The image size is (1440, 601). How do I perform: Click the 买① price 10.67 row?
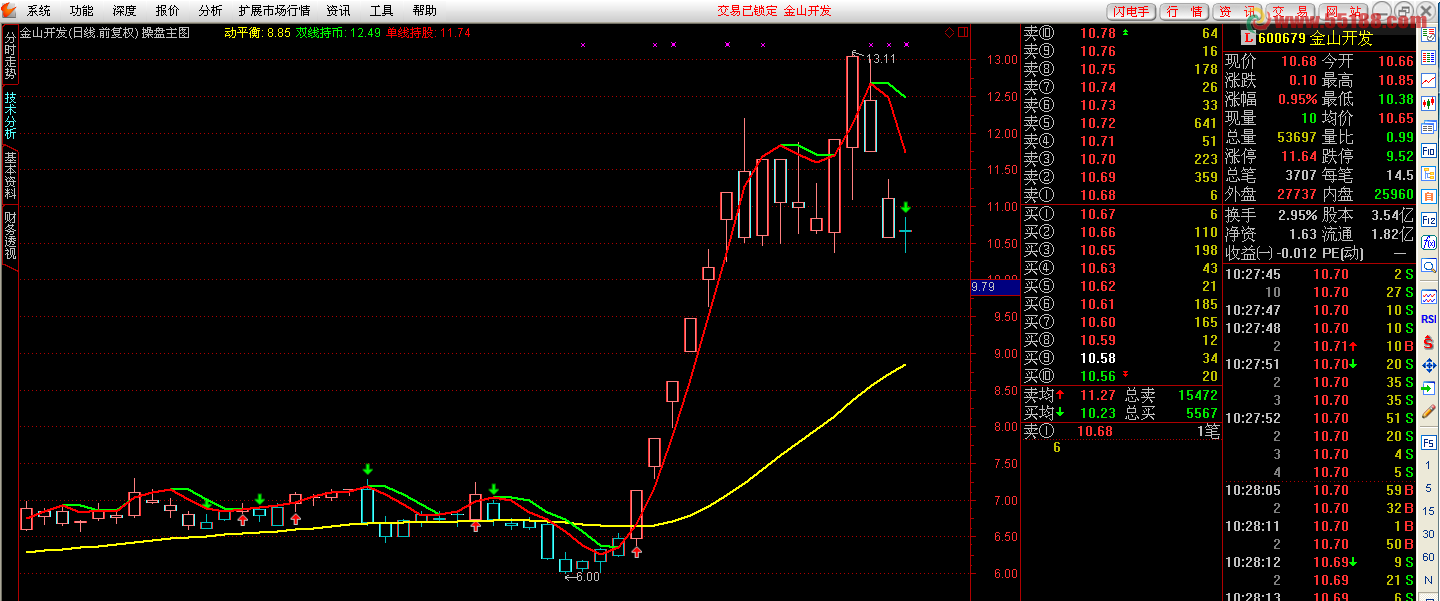pyautogui.click(x=1121, y=214)
